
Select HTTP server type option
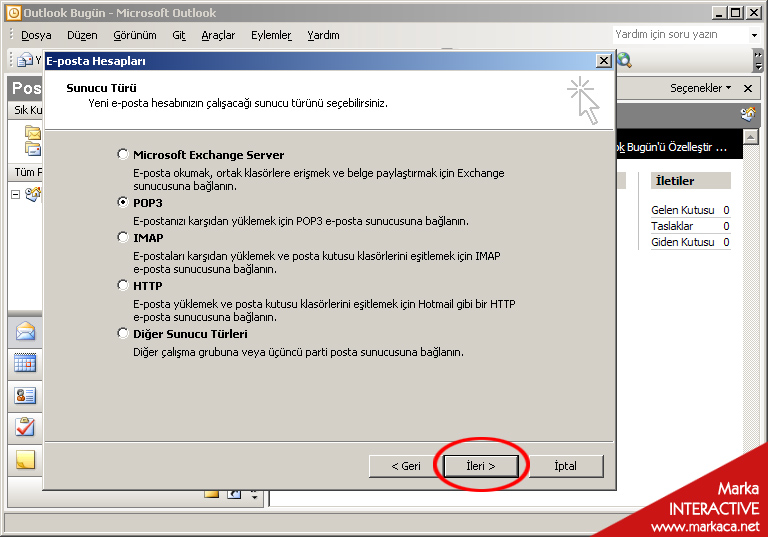point(123,285)
